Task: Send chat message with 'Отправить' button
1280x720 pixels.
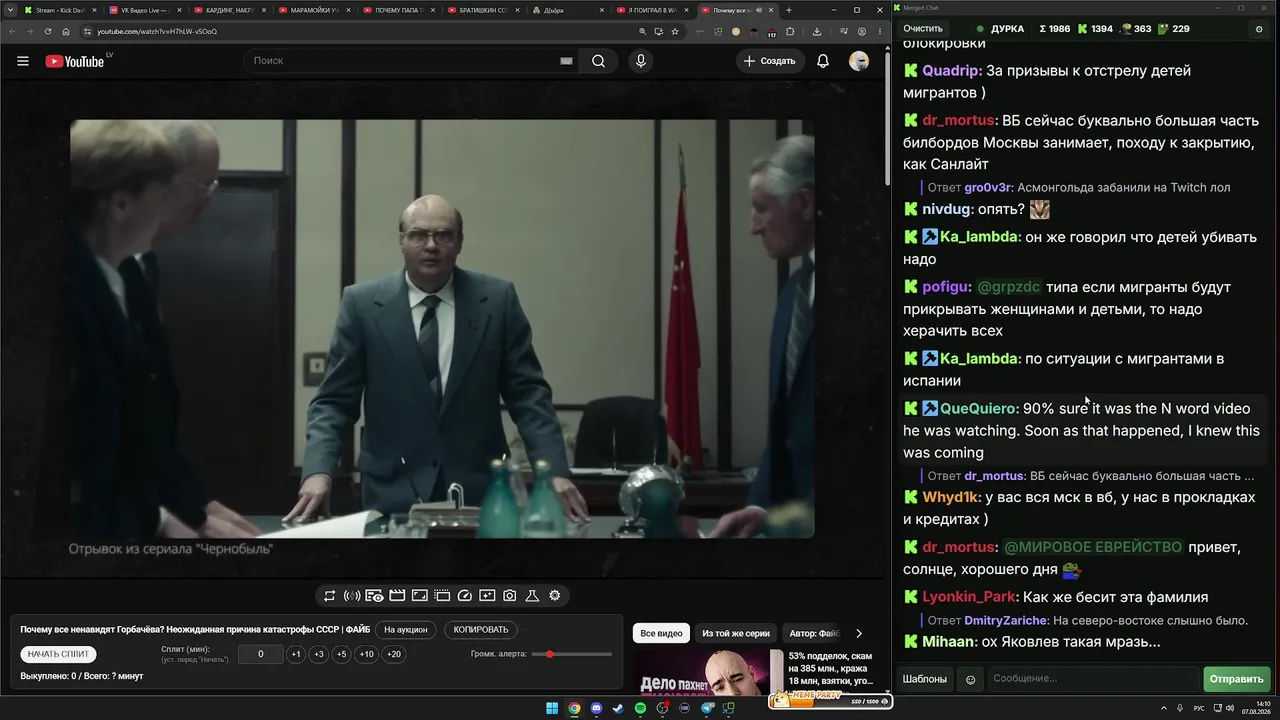Action: point(1237,679)
